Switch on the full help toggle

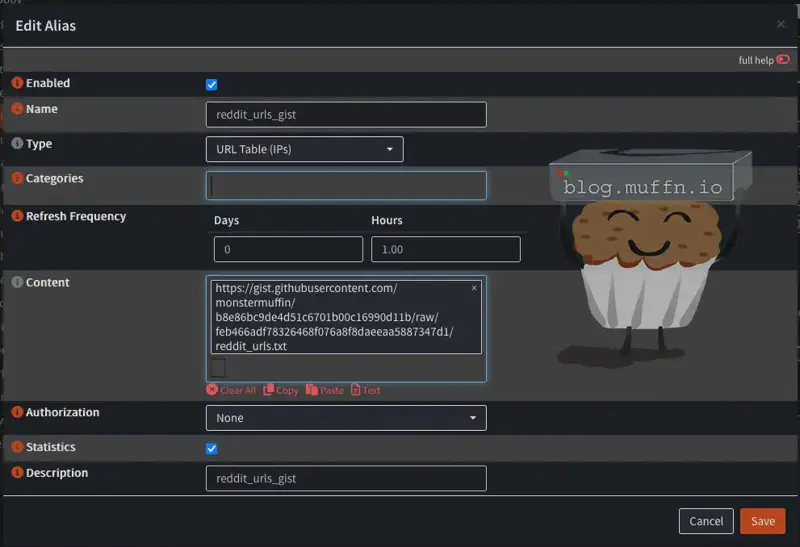point(782,60)
